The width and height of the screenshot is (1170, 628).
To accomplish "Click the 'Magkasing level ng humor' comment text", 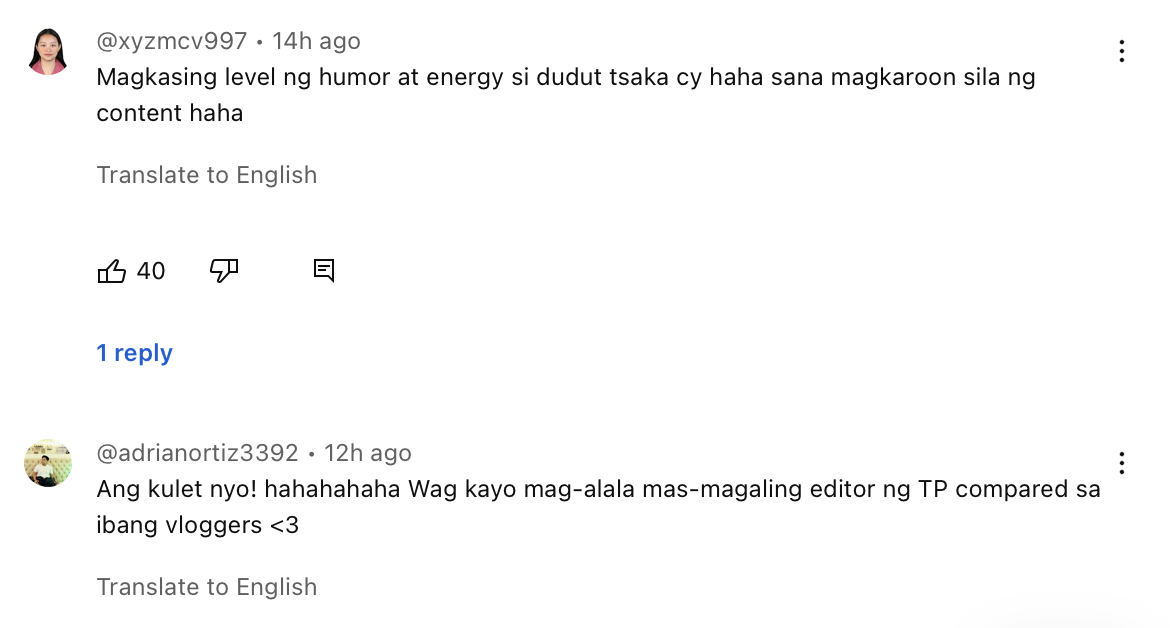I will coord(566,95).
